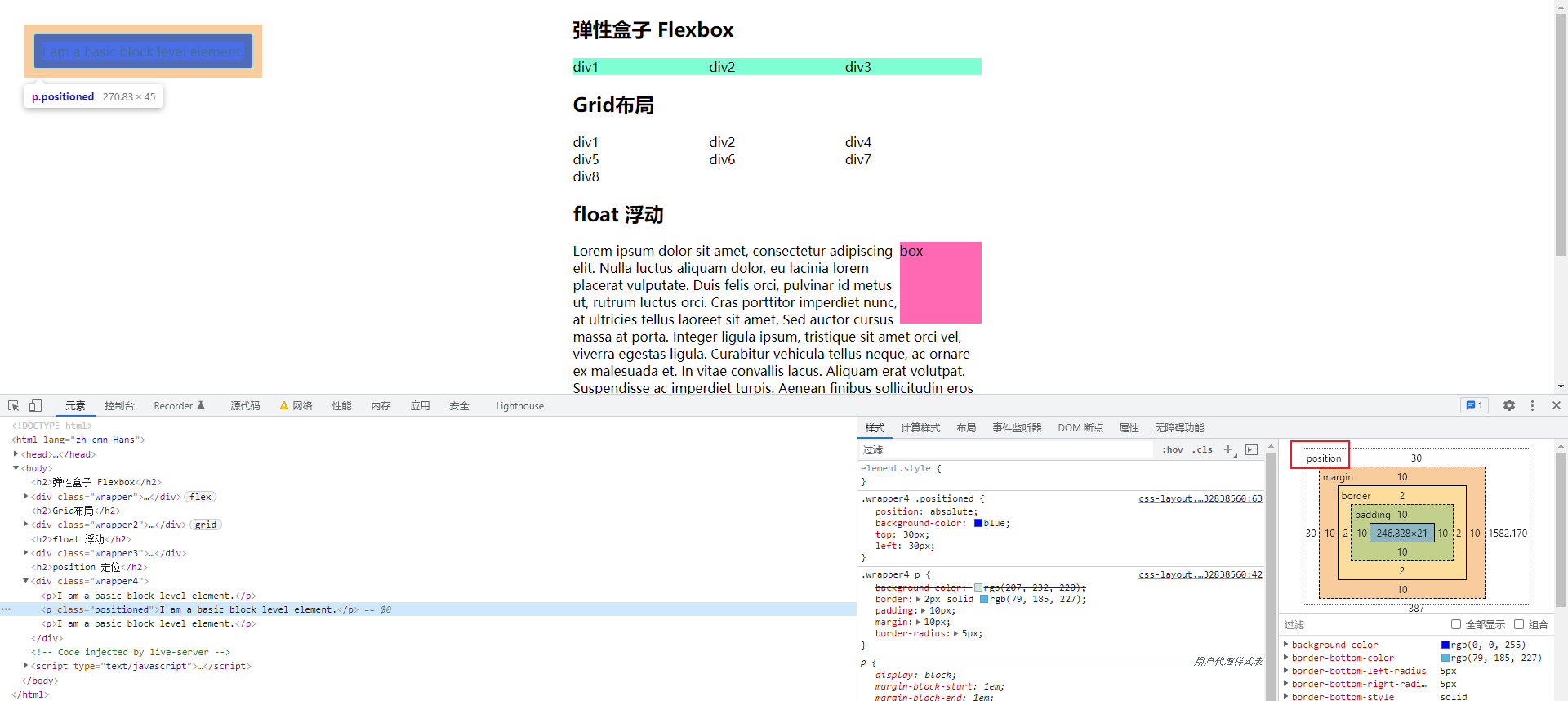Click the styles 过滤 filter input
Viewport: 1568px width, 701px height.
(1006, 449)
